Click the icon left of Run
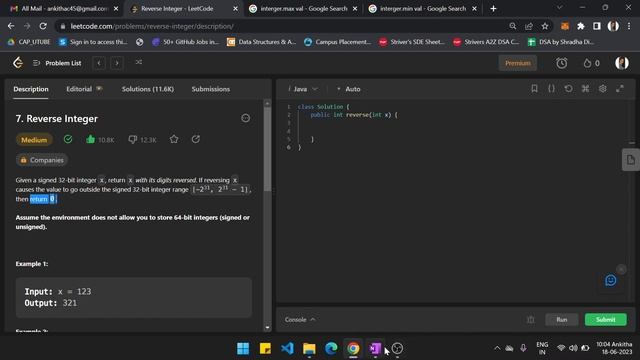640x360 pixels. coord(530,320)
